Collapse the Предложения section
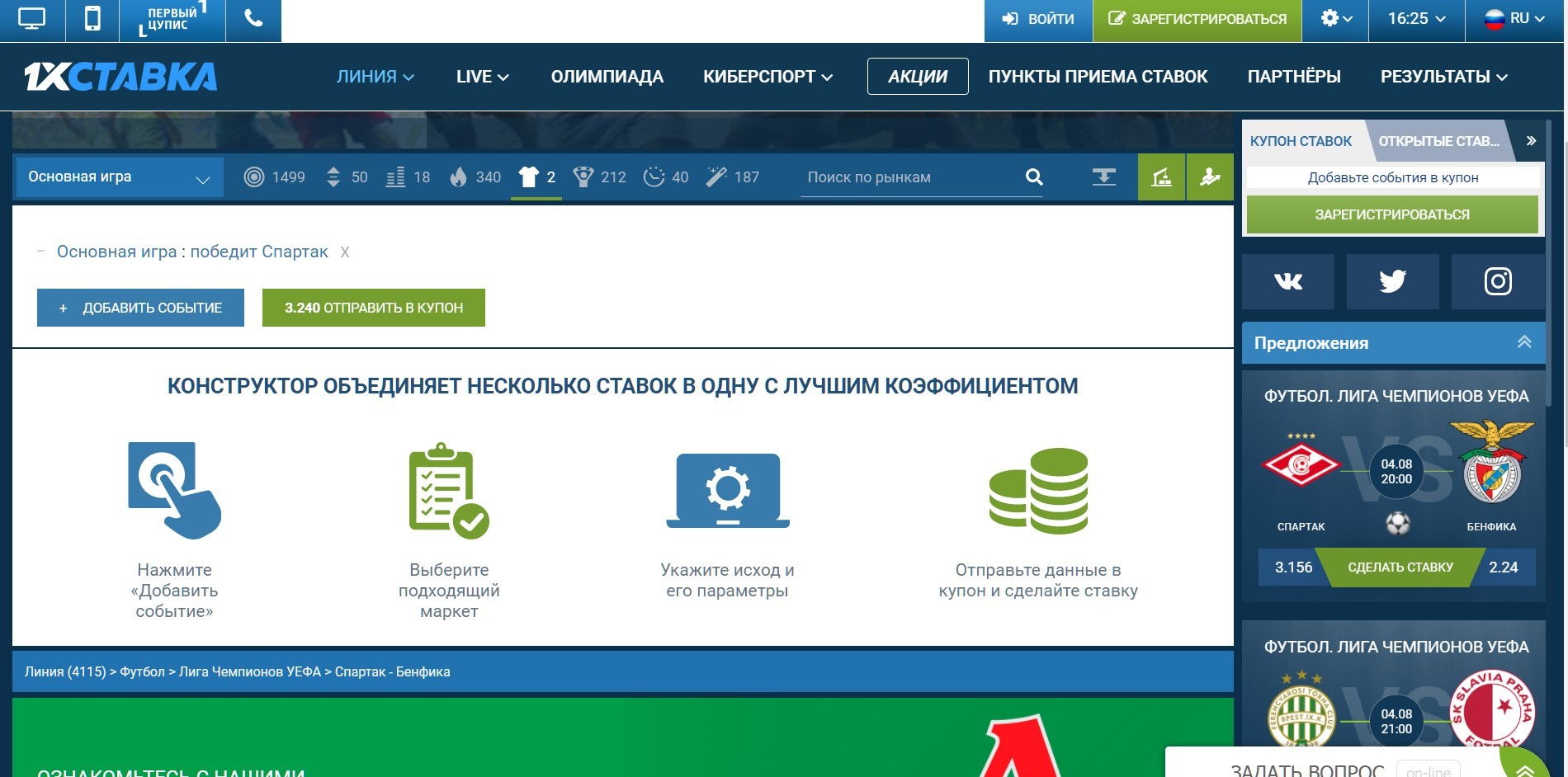 tap(1524, 341)
